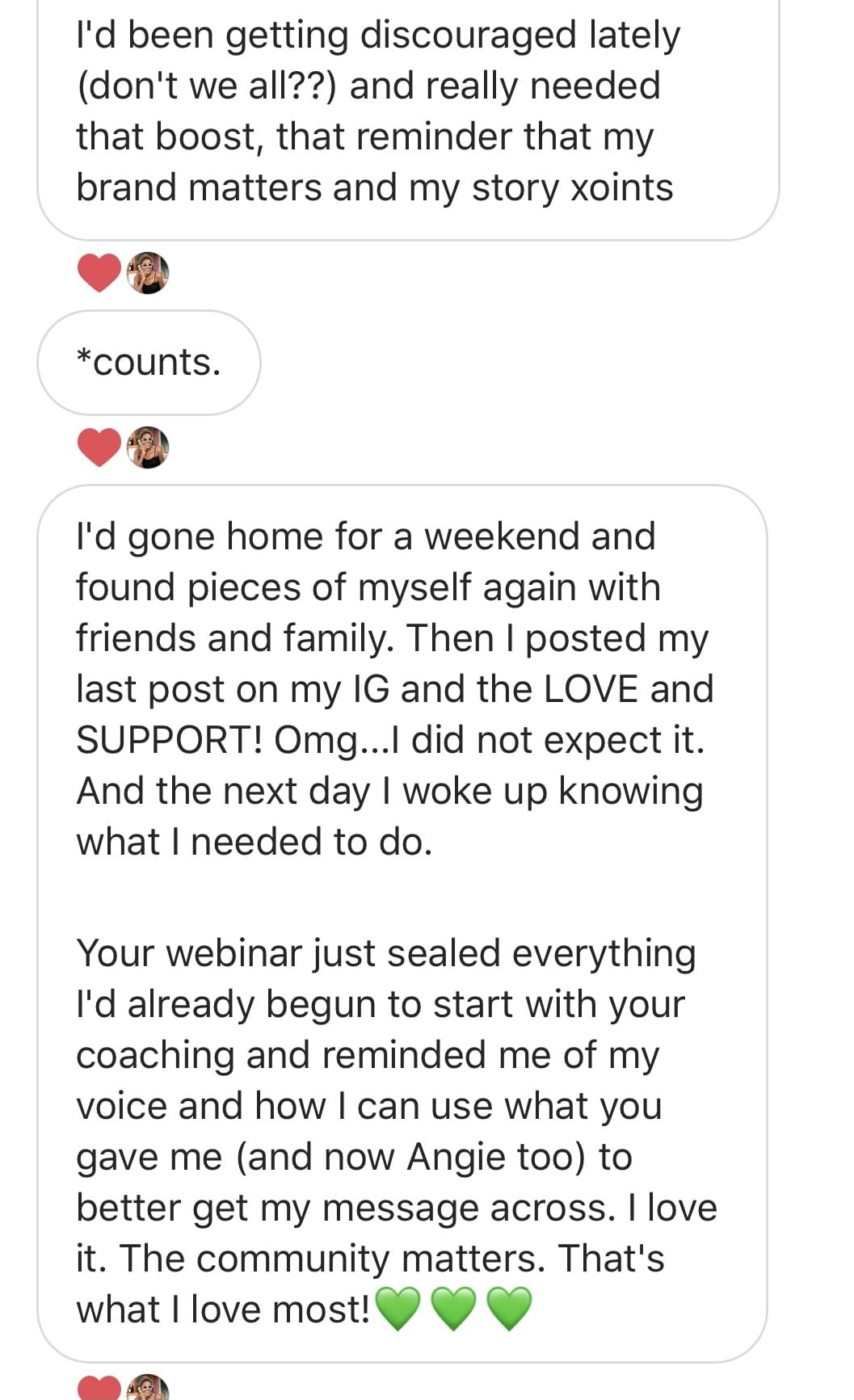Tap the paragraph starting 'Your webinar just sealed everything'
This screenshot has width=854, height=1400.
coord(396,1131)
